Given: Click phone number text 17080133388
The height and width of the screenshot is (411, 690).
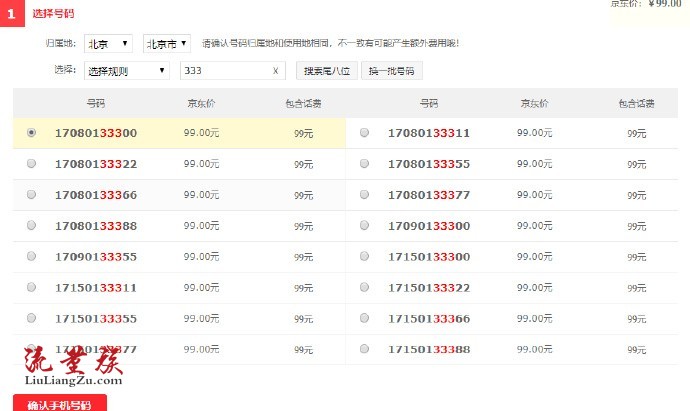Looking at the screenshot, I should 96,226.
